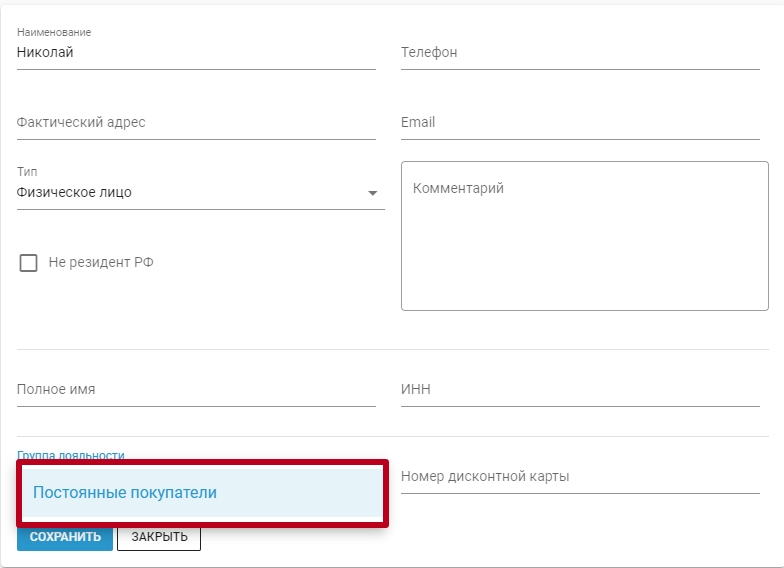Click the Комментарий placeholder text
The width and height of the screenshot is (784, 568).
[x=458, y=188]
